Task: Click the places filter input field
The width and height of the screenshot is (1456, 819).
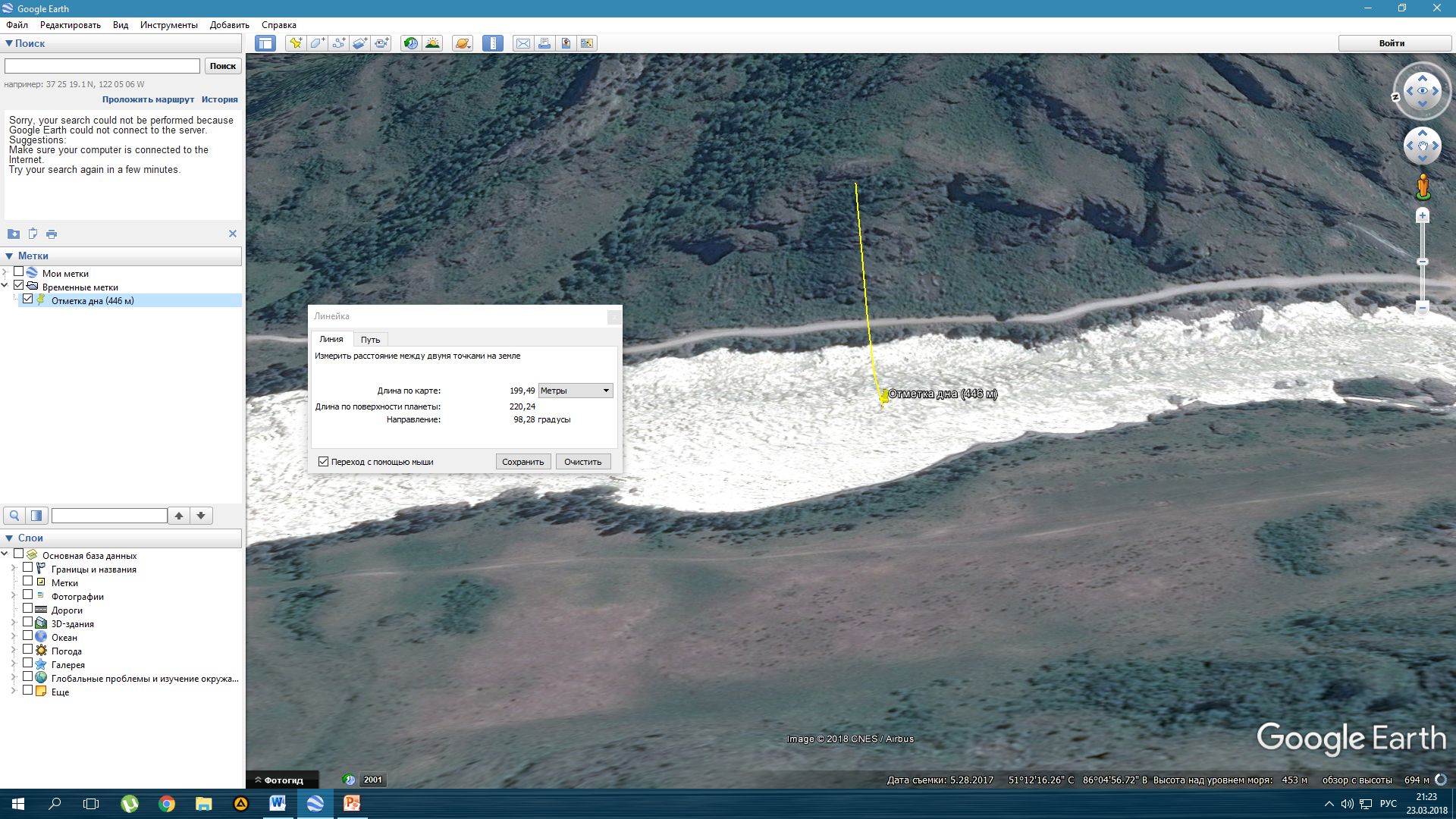Action: point(109,516)
